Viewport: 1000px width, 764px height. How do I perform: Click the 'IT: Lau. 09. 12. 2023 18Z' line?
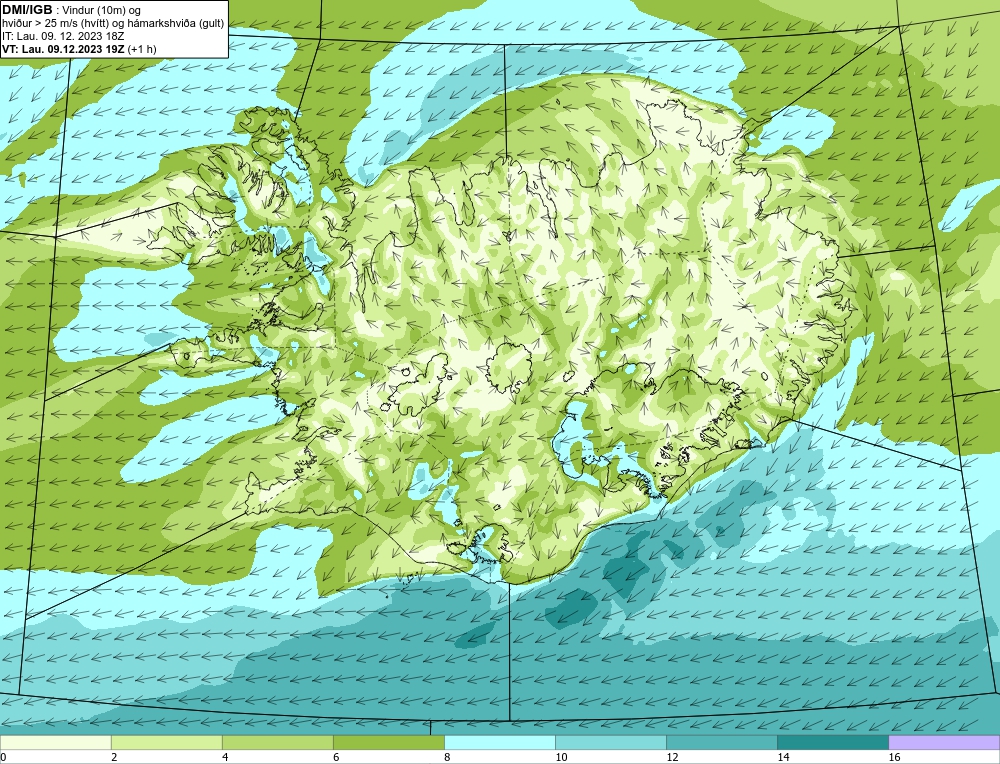63,36
